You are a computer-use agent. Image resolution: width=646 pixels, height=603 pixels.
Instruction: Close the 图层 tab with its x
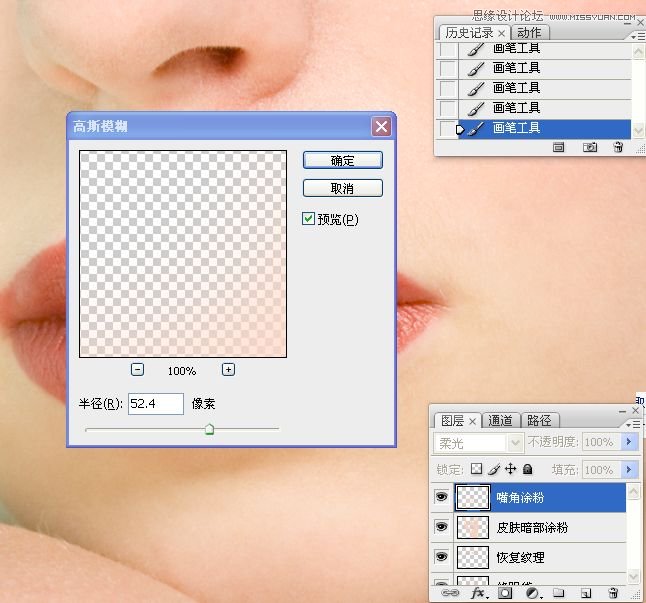pyautogui.click(x=473, y=421)
